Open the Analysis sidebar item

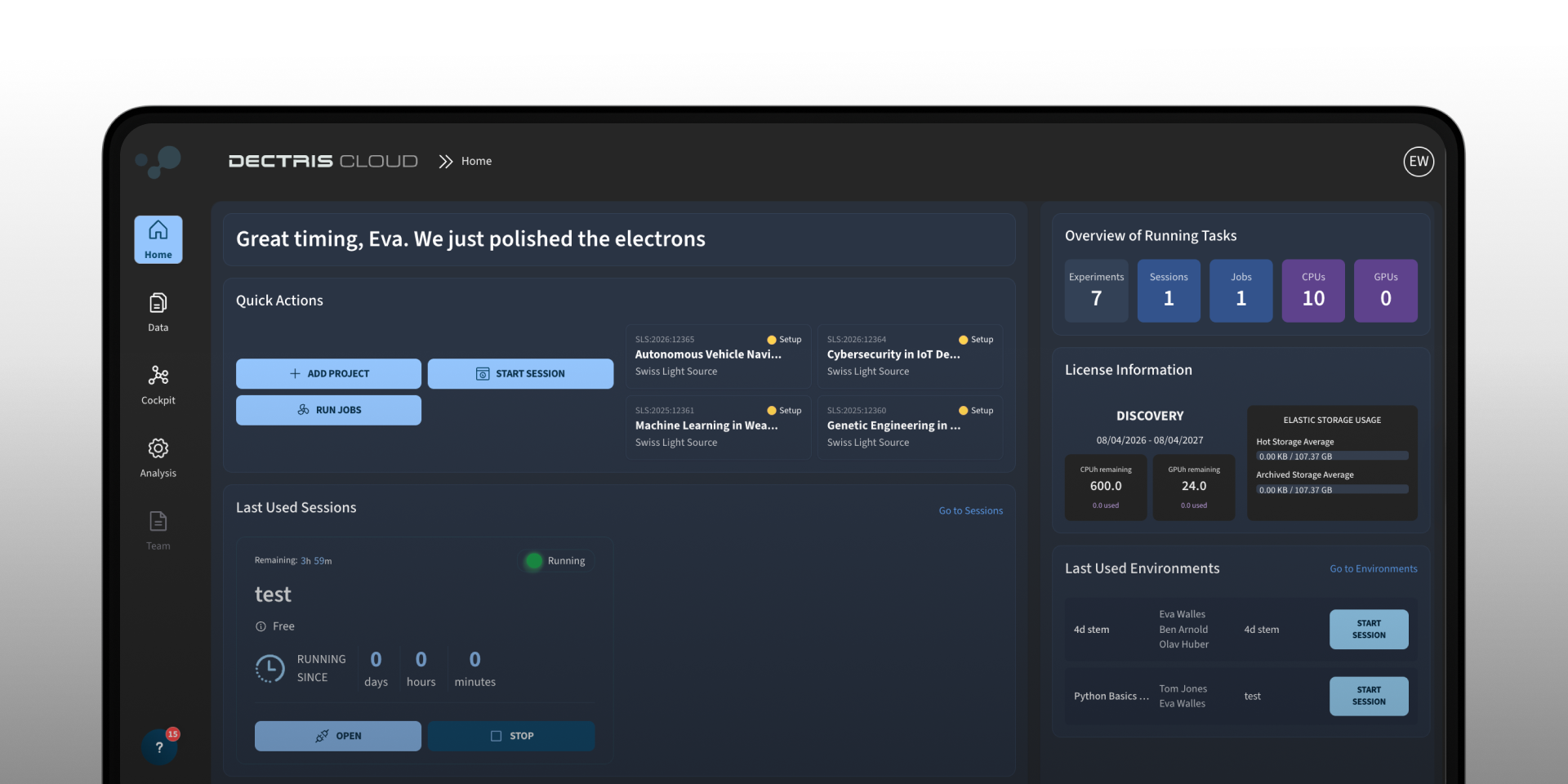(x=158, y=458)
